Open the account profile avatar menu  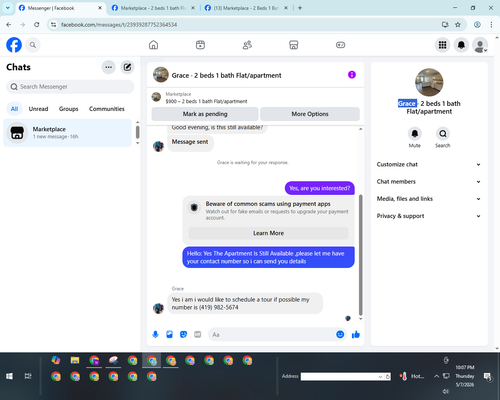coord(480,45)
